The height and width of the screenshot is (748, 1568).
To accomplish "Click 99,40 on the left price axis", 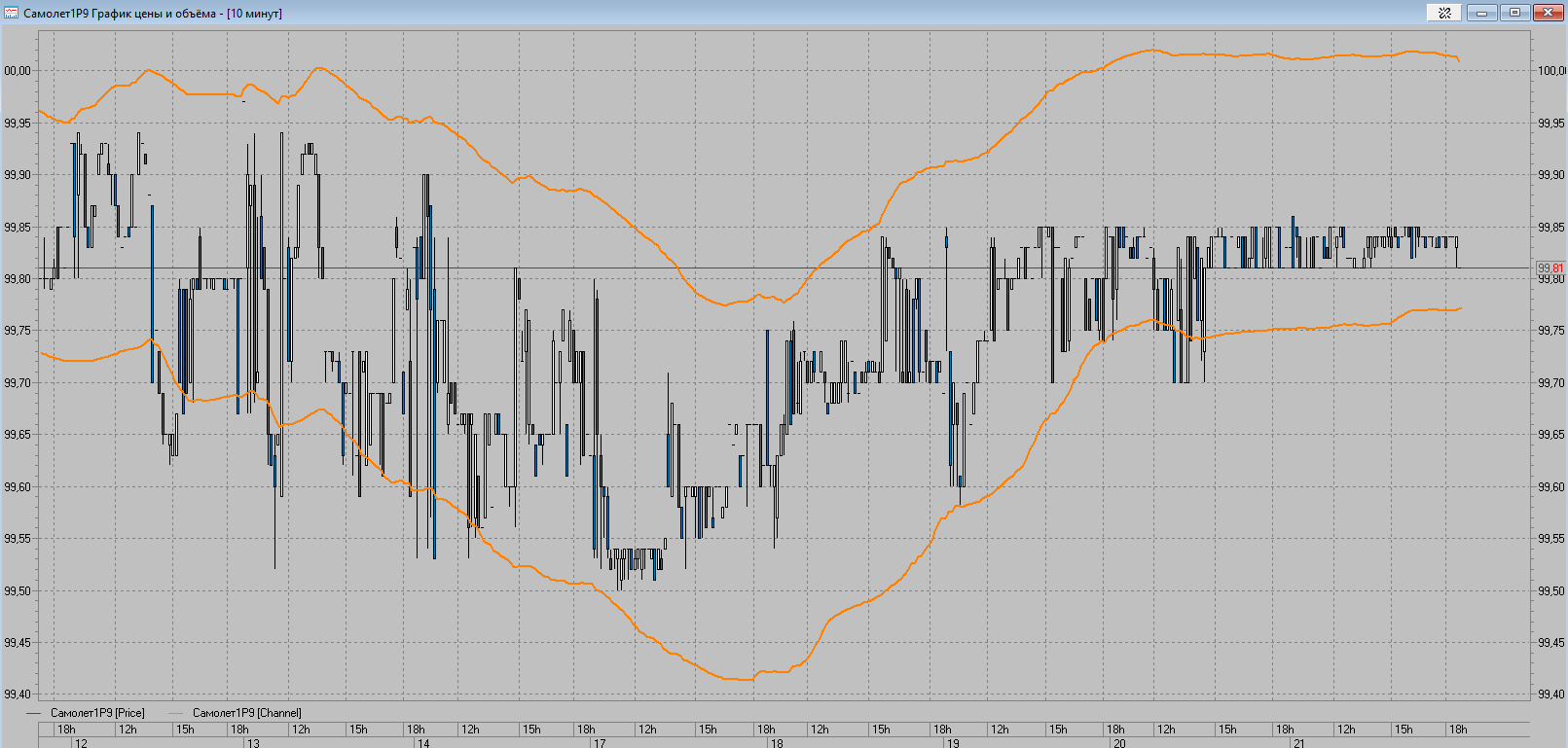I will pos(18,695).
